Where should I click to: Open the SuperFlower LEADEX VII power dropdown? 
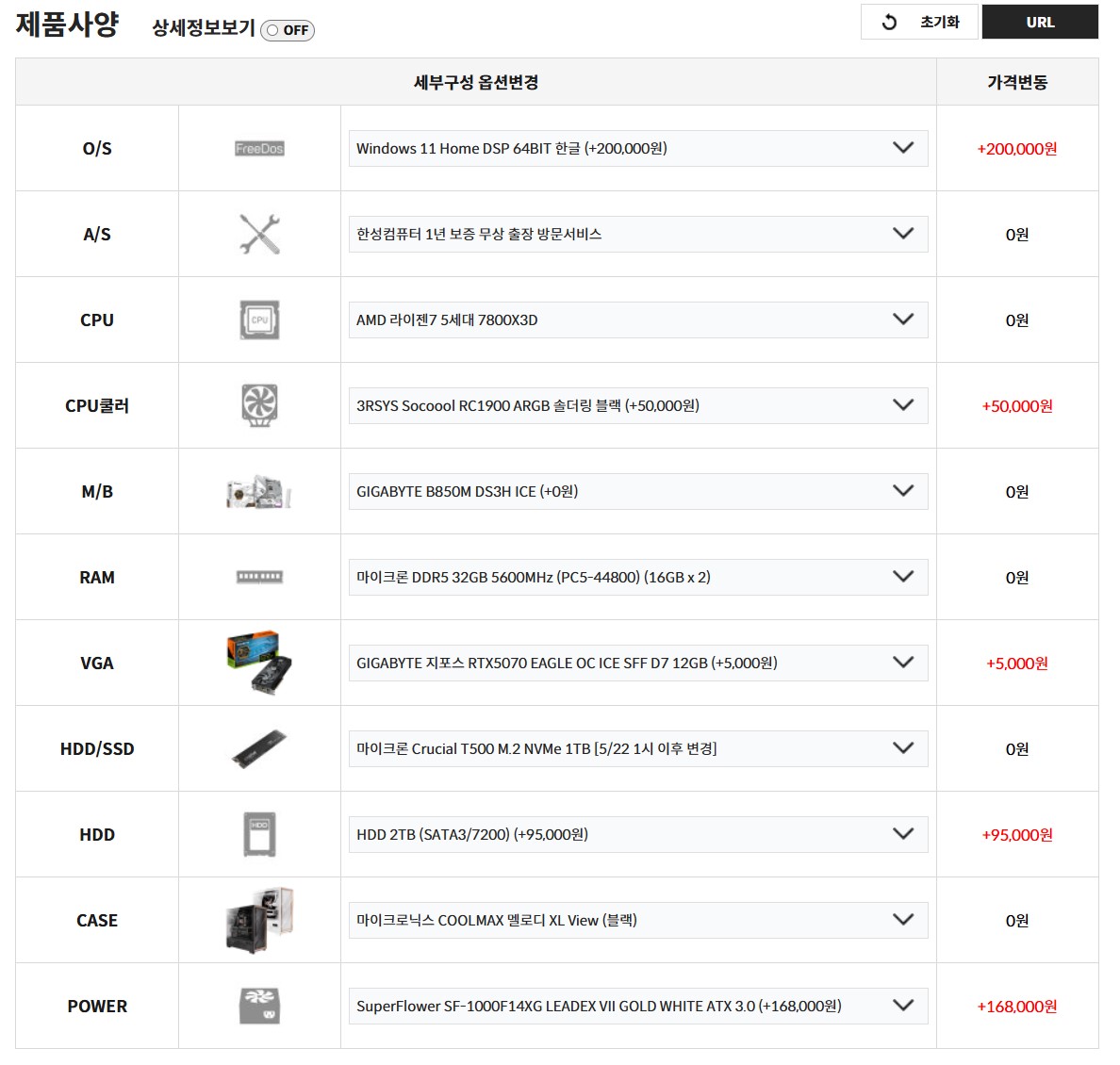(638, 1006)
